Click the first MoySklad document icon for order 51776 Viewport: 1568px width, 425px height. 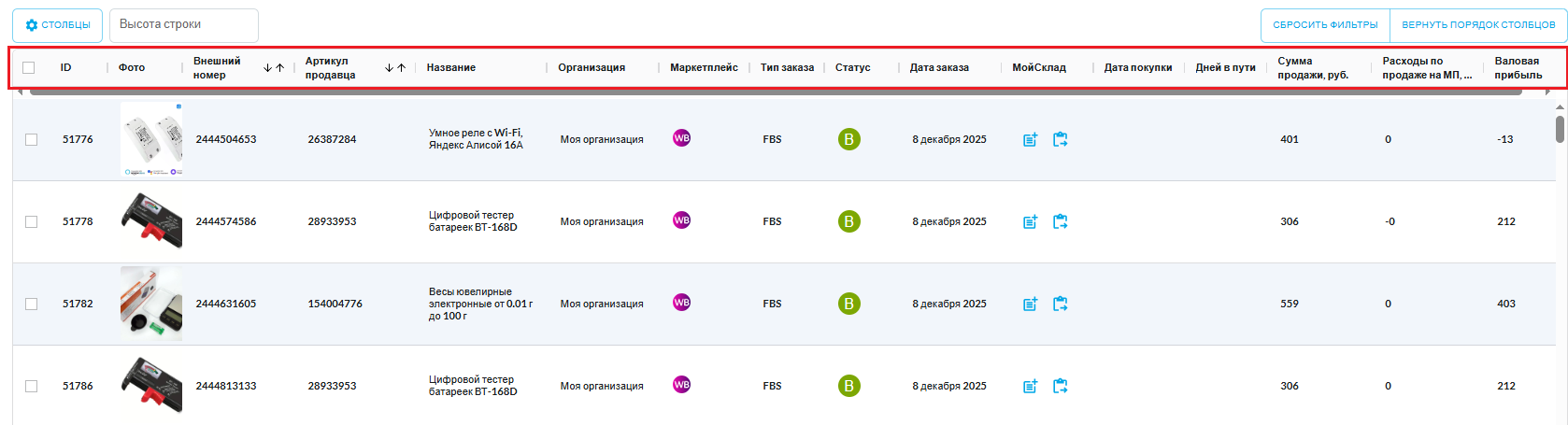(x=1030, y=139)
